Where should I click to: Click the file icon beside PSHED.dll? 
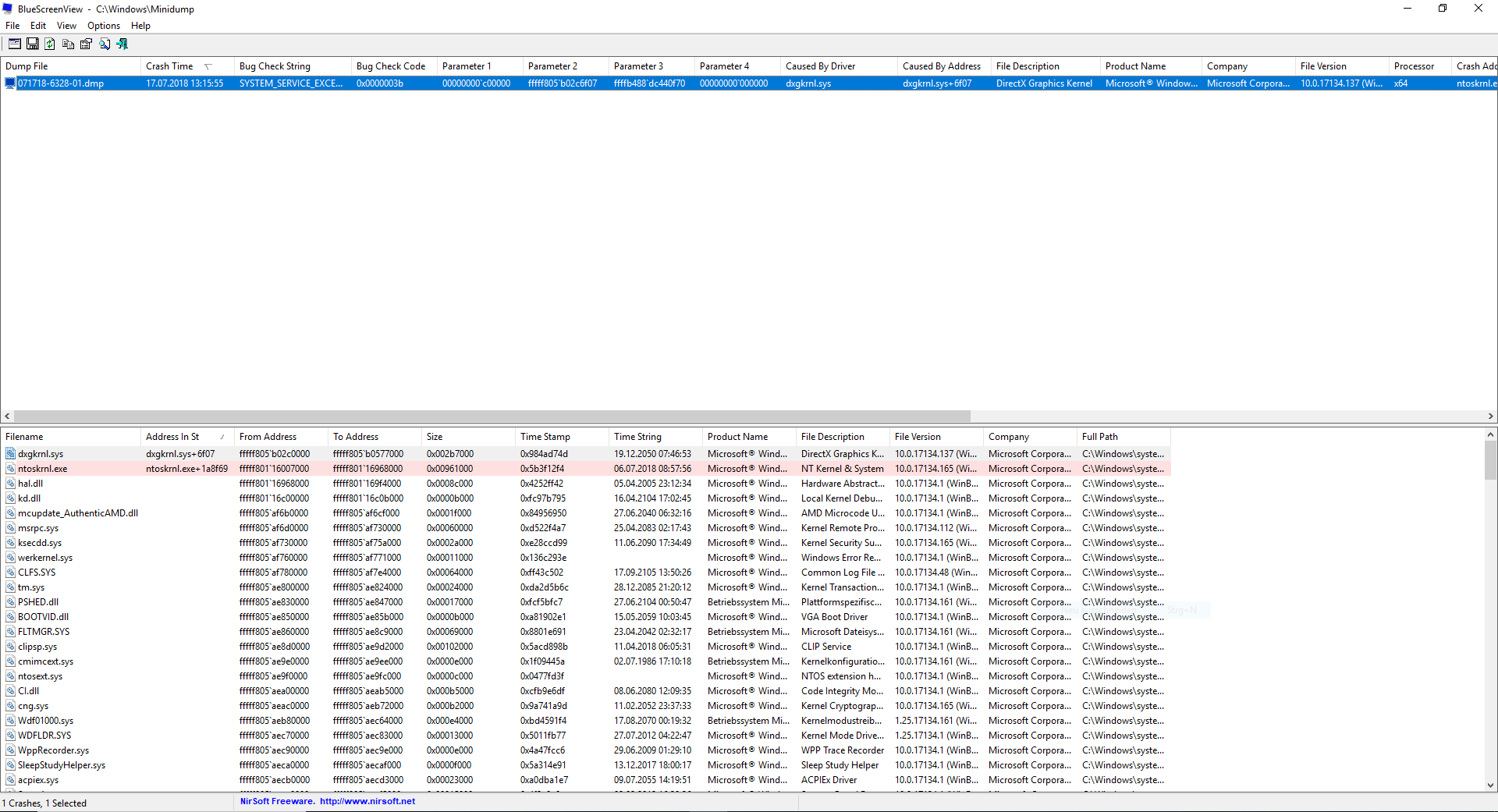[11, 602]
